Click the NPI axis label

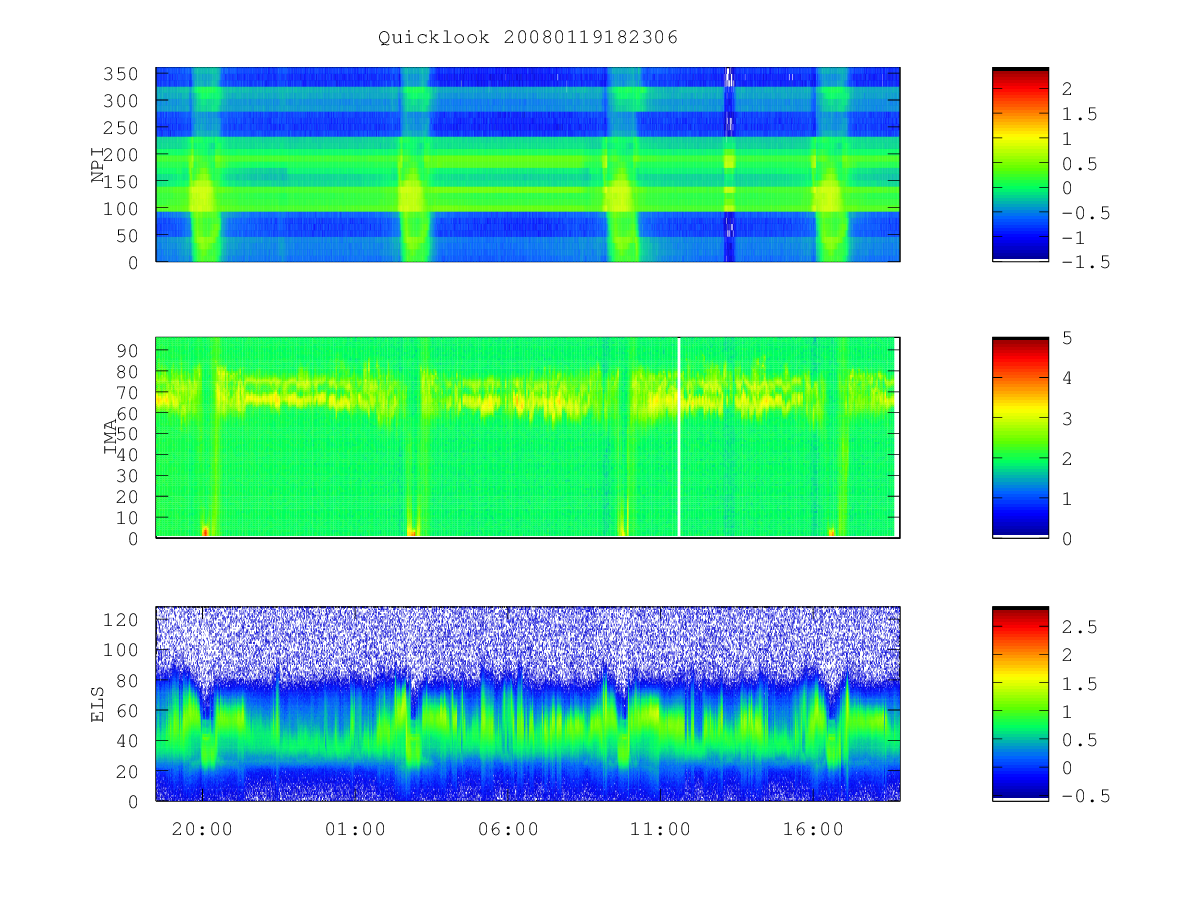pyautogui.click(x=98, y=165)
